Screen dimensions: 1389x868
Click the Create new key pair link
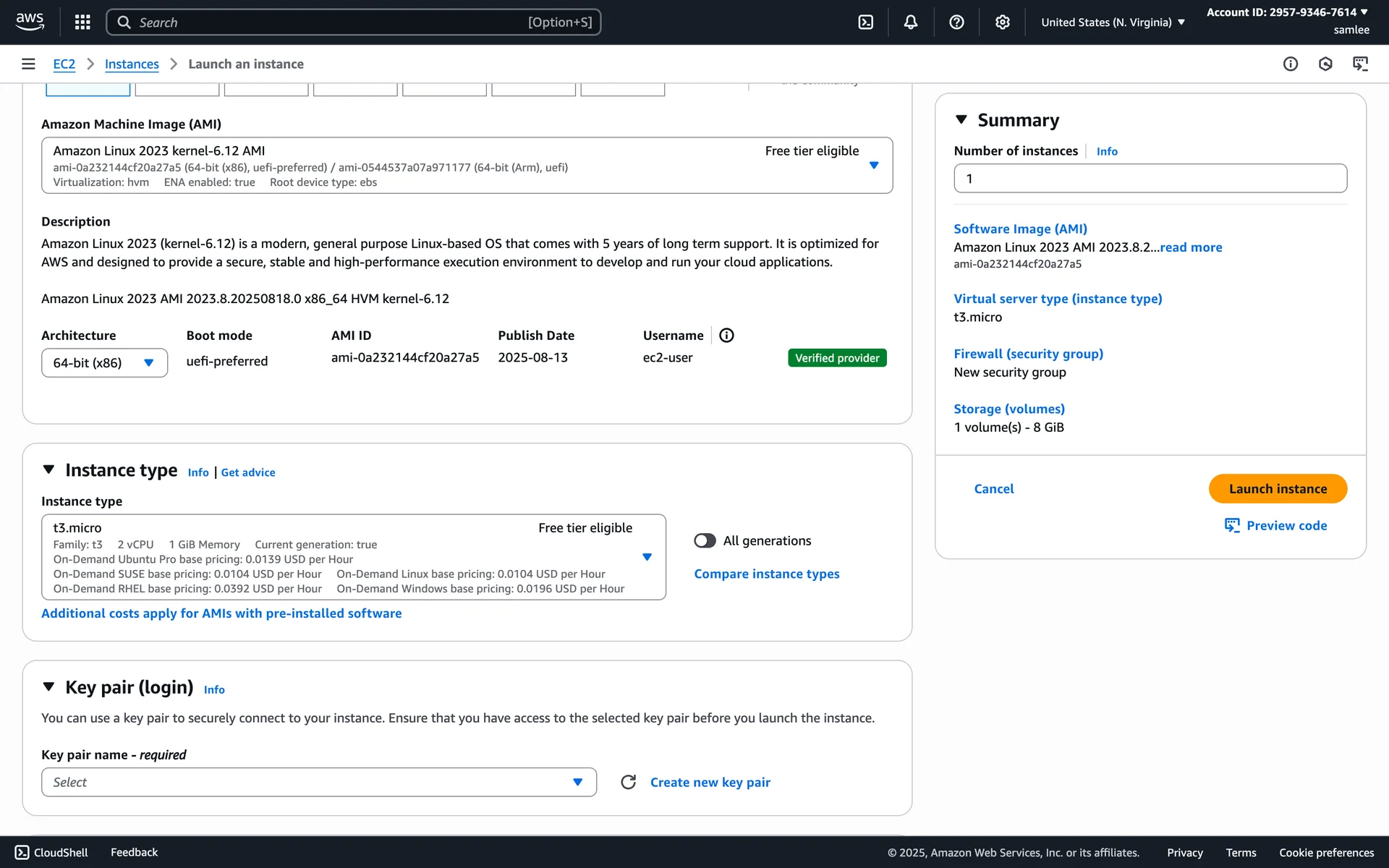click(x=710, y=783)
